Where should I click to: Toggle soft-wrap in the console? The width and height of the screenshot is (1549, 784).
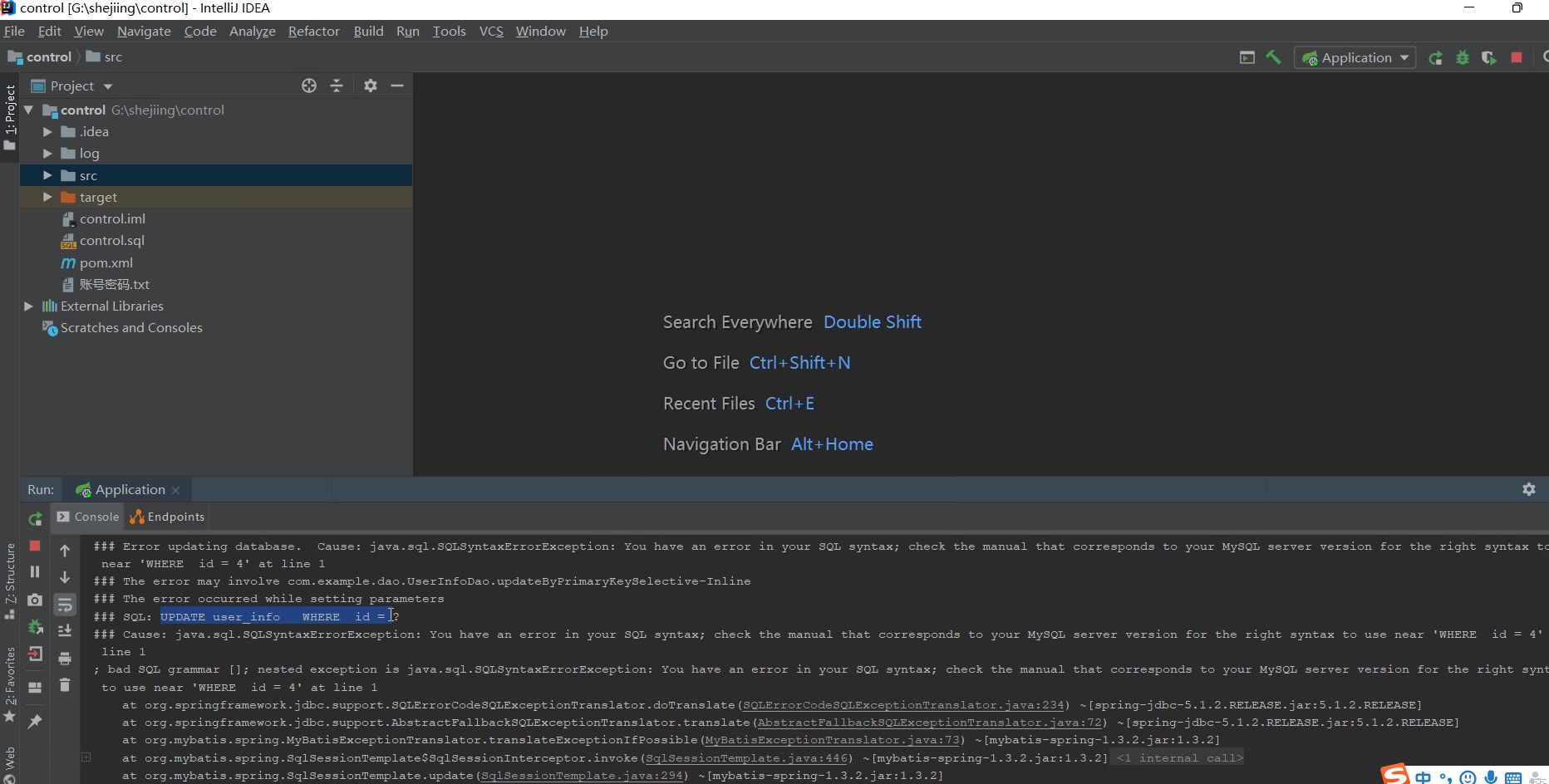tap(65, 605)
